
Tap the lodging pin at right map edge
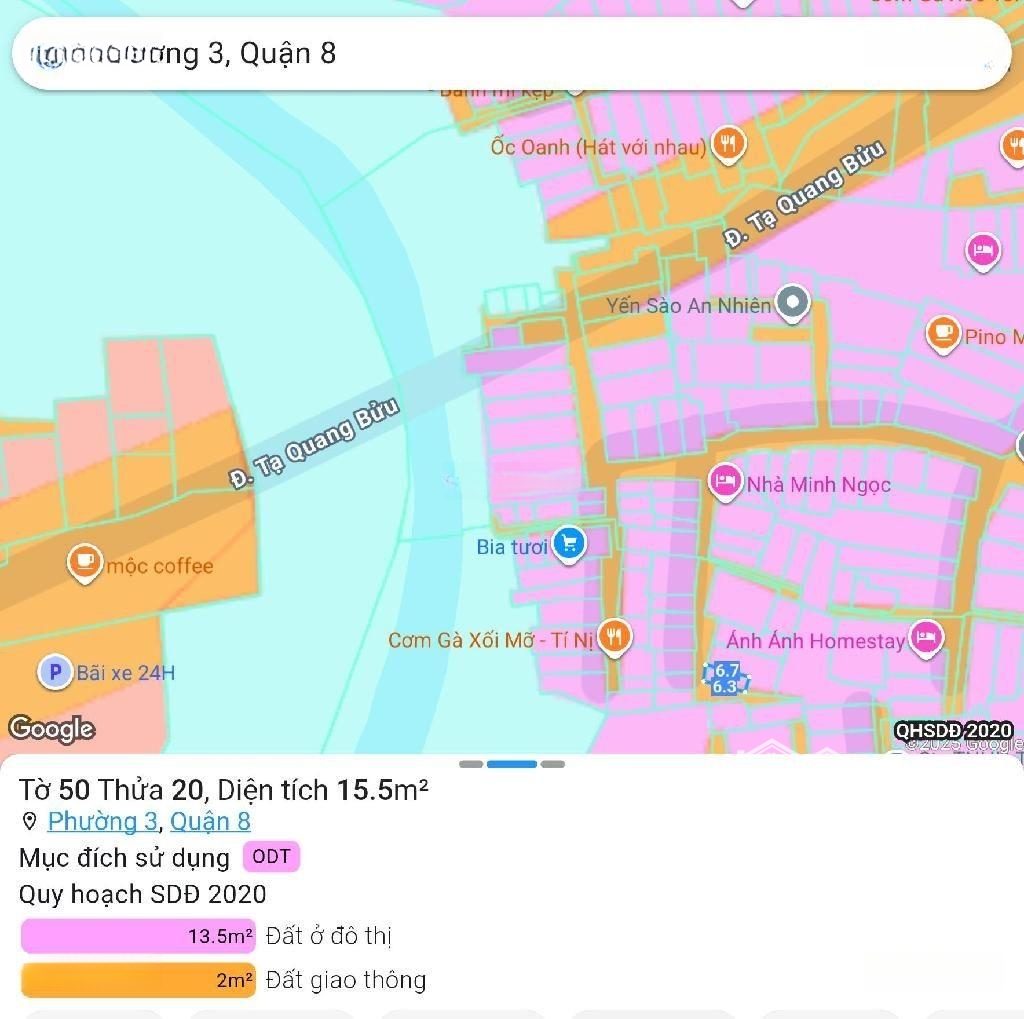[x=983, y=250]
